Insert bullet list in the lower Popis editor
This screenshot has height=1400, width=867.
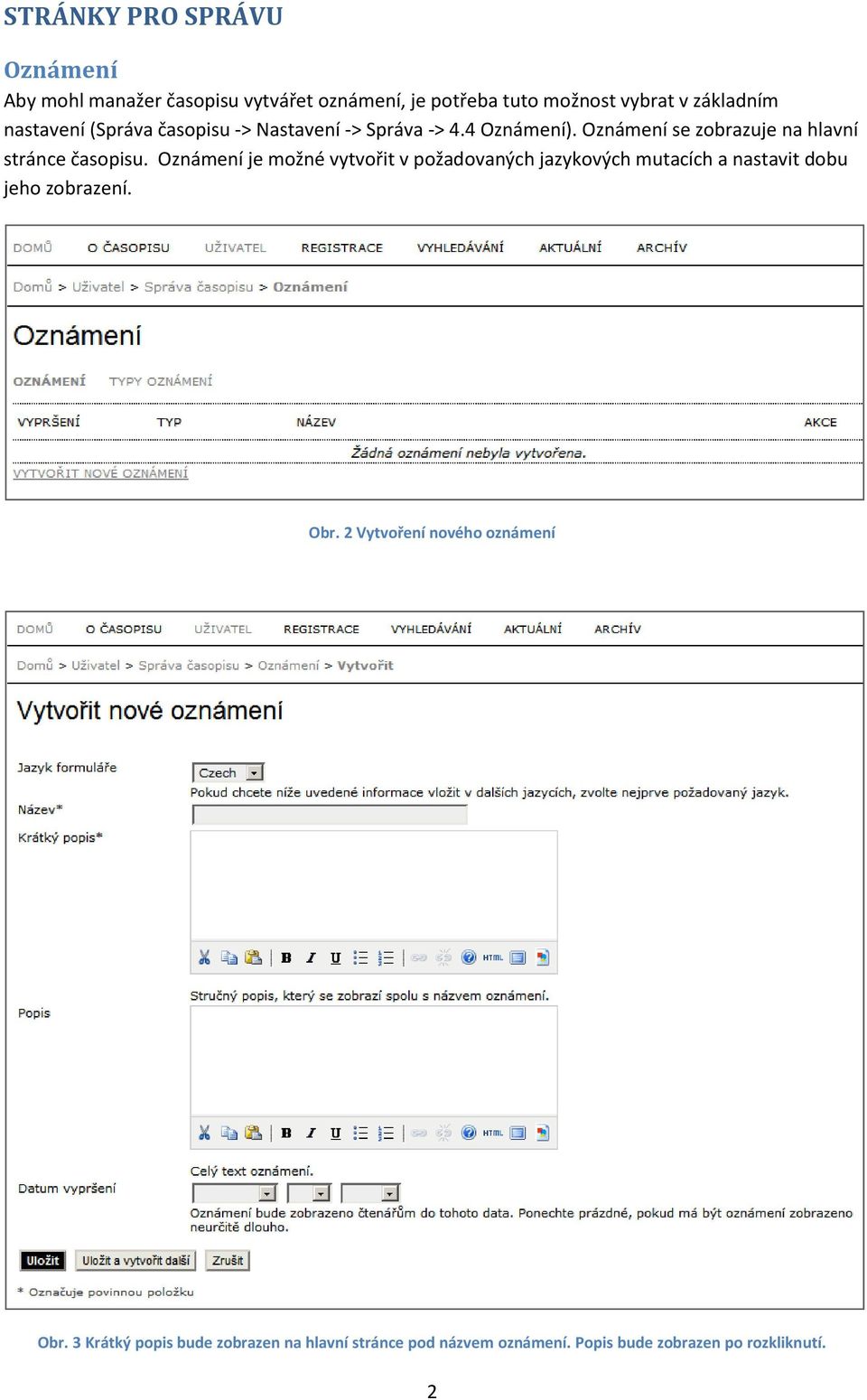(360, 1133)
